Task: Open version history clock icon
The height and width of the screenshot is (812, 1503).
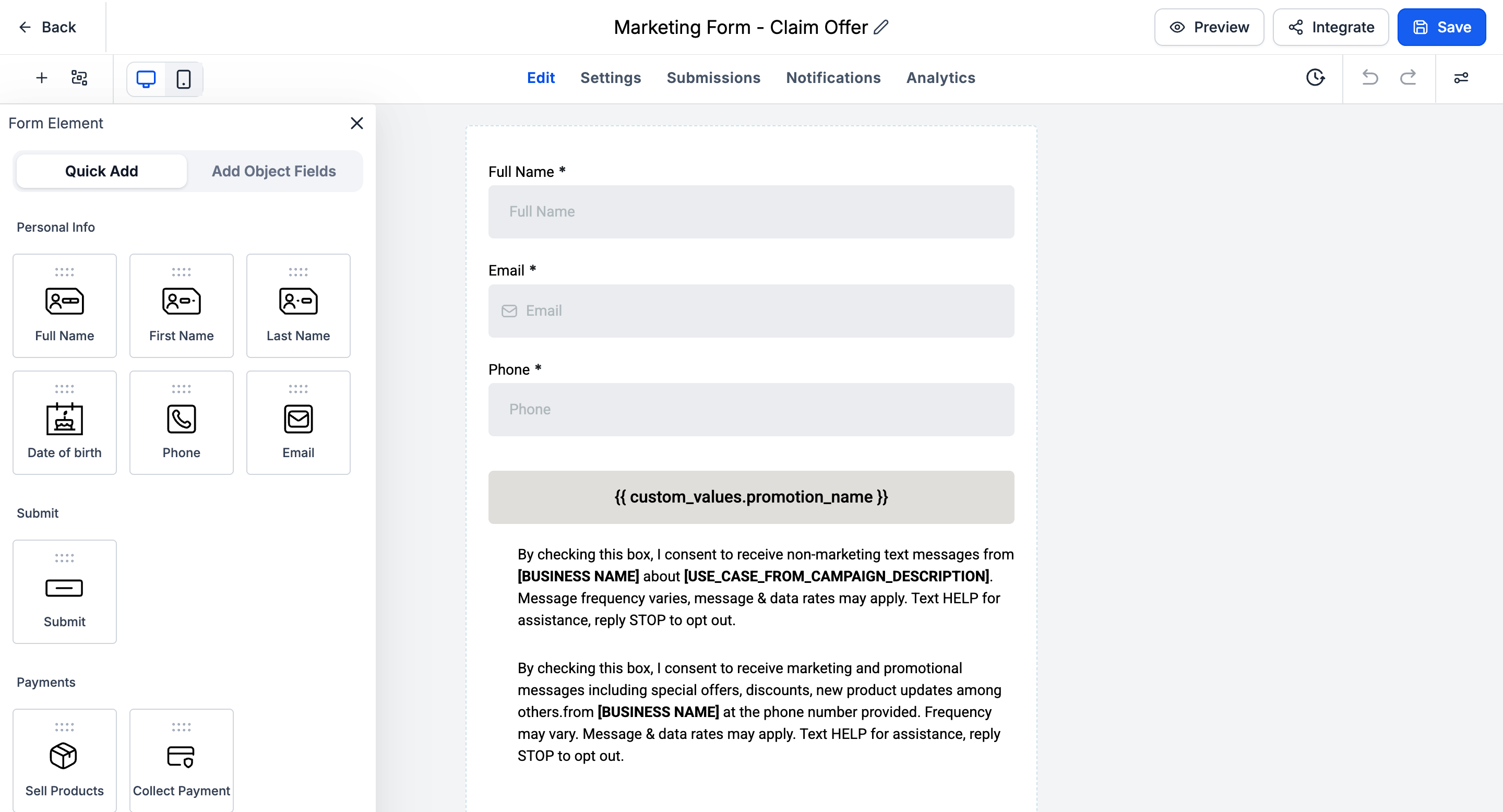Action: [x=1315, y=78]
